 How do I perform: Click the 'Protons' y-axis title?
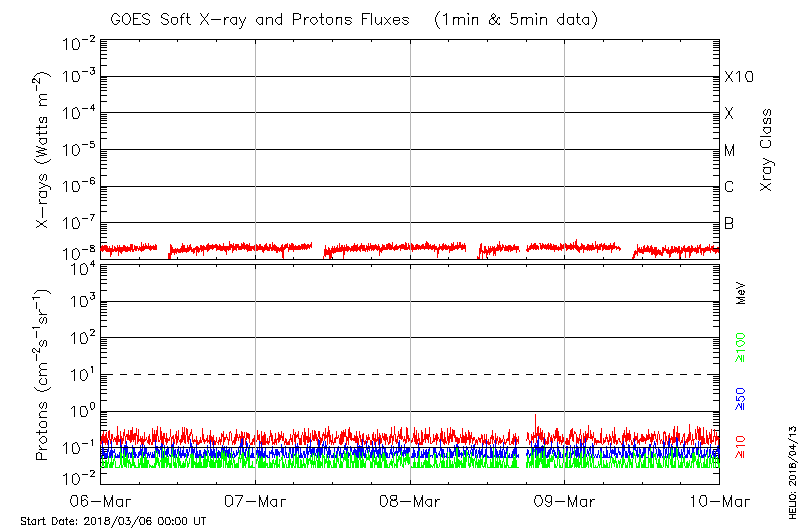pyautogui.click(x=43, y=375)
